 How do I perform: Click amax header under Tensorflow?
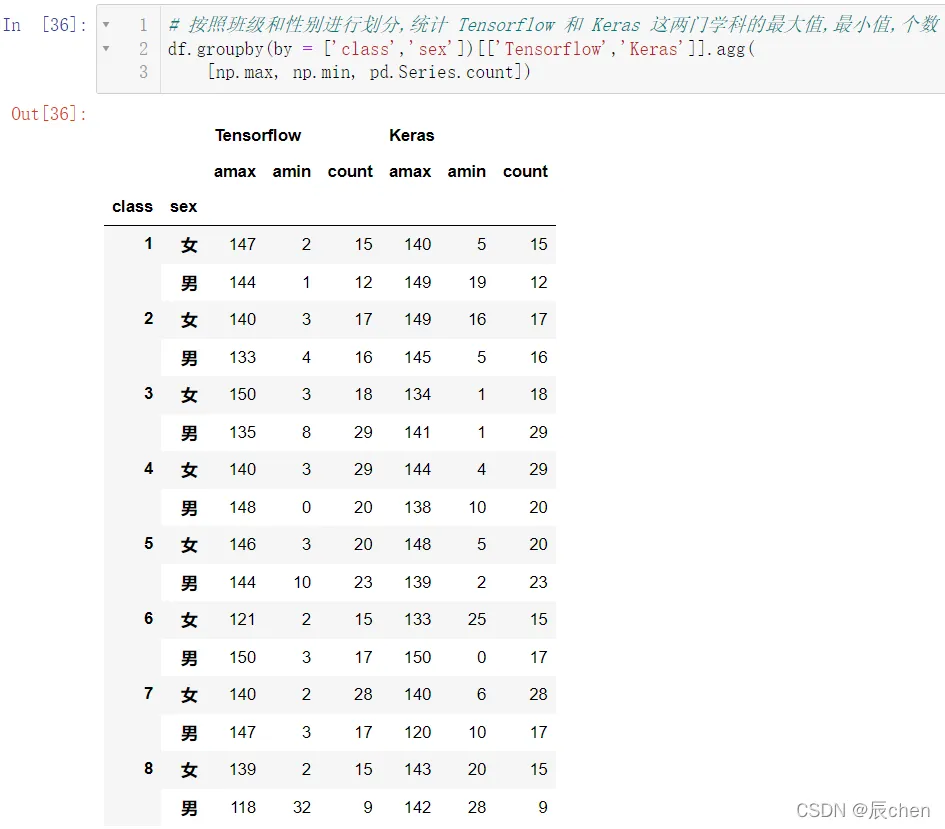(x=235, y=172)
